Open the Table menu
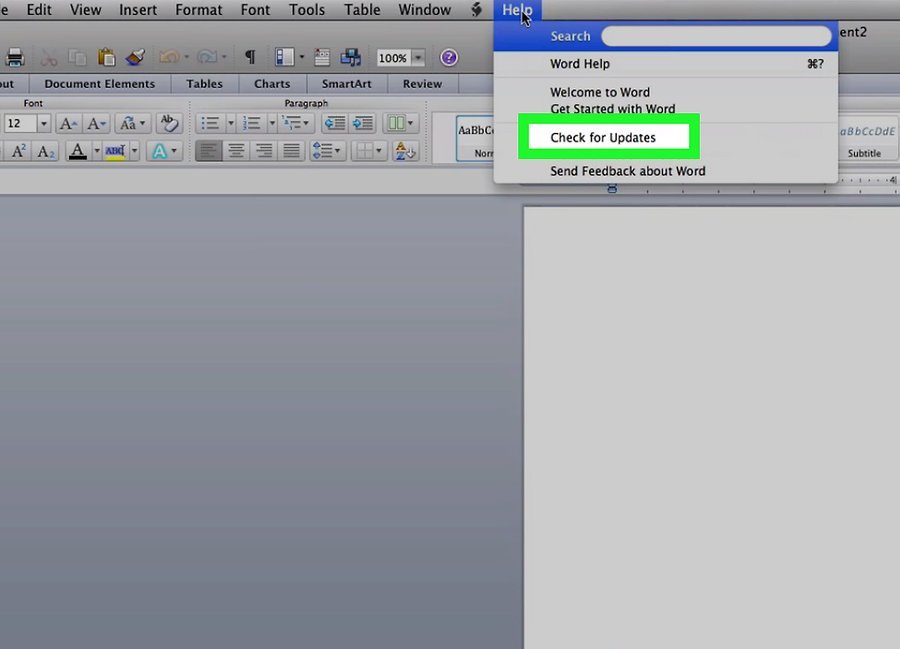 (x=362, y=10)
